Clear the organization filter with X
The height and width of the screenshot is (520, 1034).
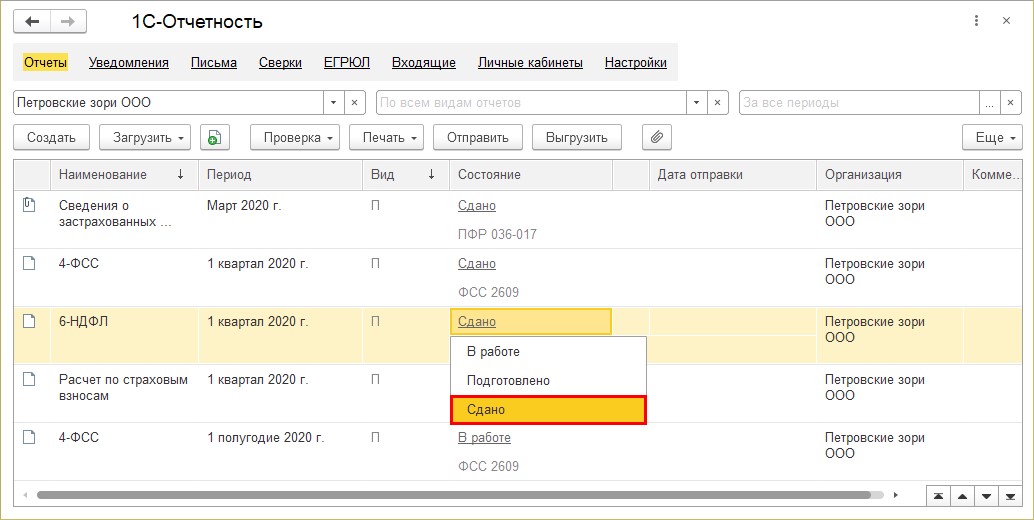pyautogui.click(x=354, y=103)
